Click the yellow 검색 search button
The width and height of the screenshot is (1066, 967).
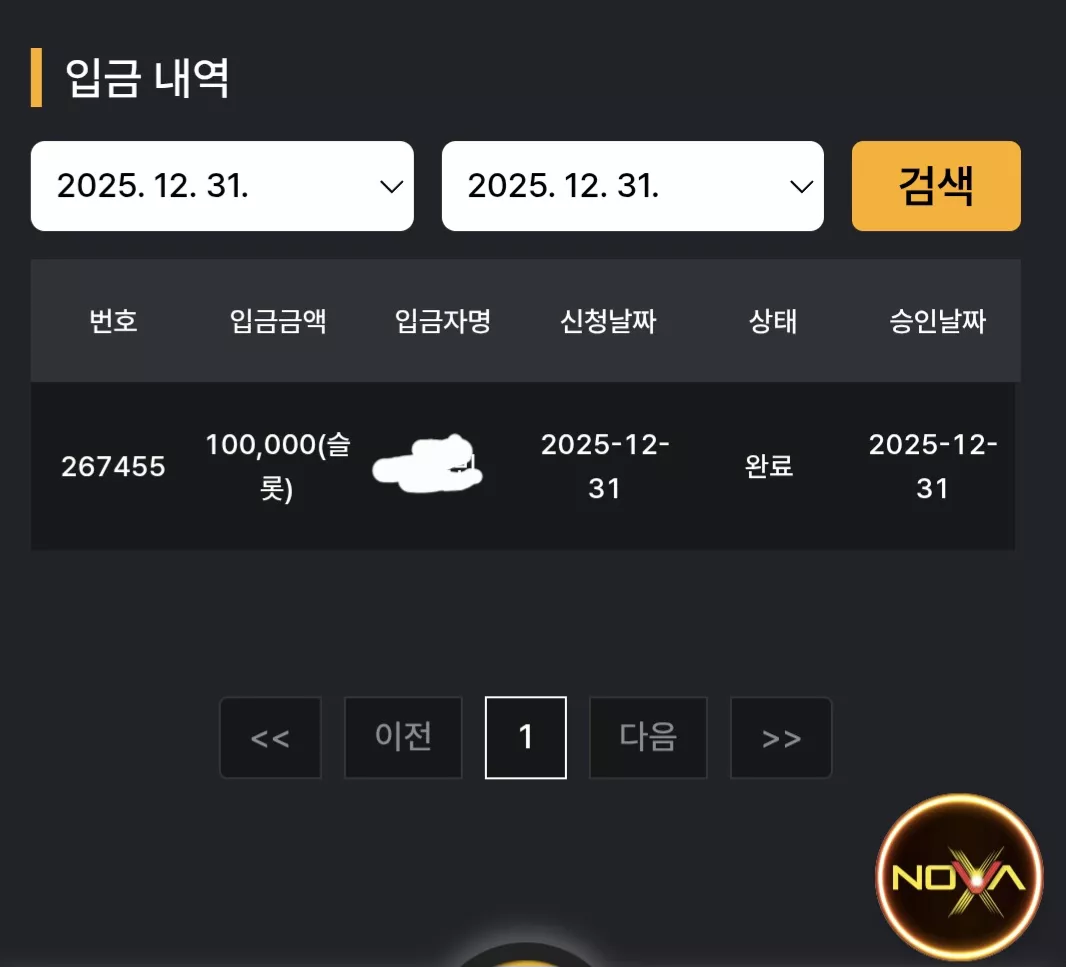[x=936, y=186]
